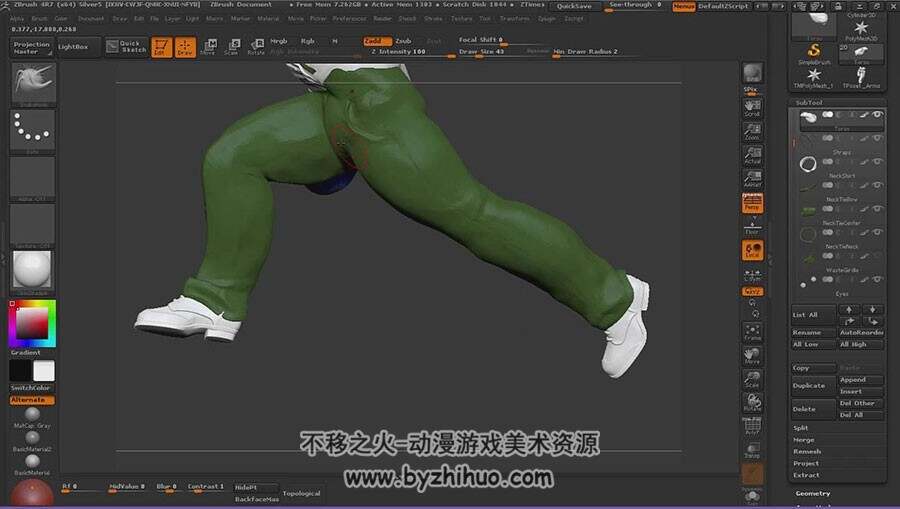
Task: Click the L.Sym icon
Action: click(x=752, y=275)
